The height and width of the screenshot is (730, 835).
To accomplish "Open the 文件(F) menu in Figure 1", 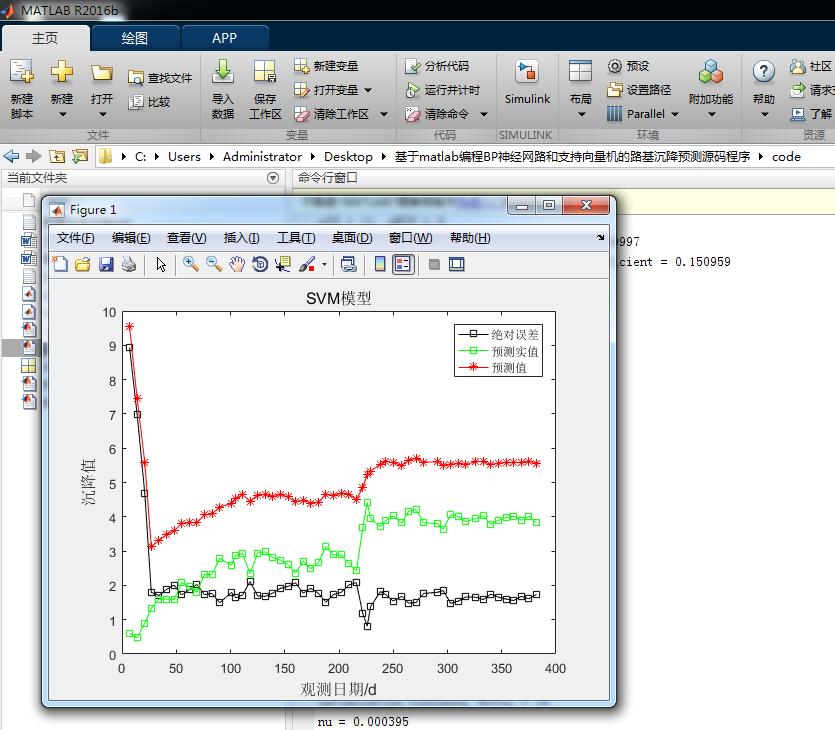I will click(76, 238).
